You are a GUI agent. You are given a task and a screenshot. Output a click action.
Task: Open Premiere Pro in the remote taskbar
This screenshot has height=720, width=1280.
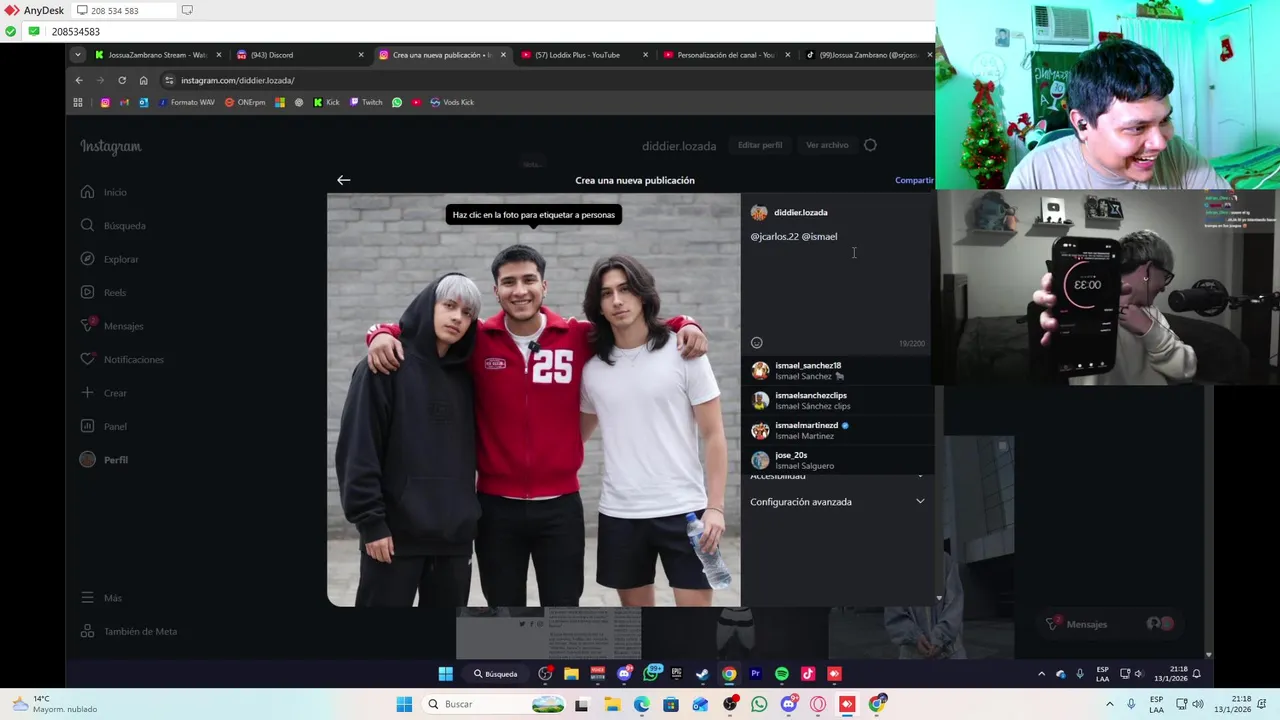[x=755, y=674]
